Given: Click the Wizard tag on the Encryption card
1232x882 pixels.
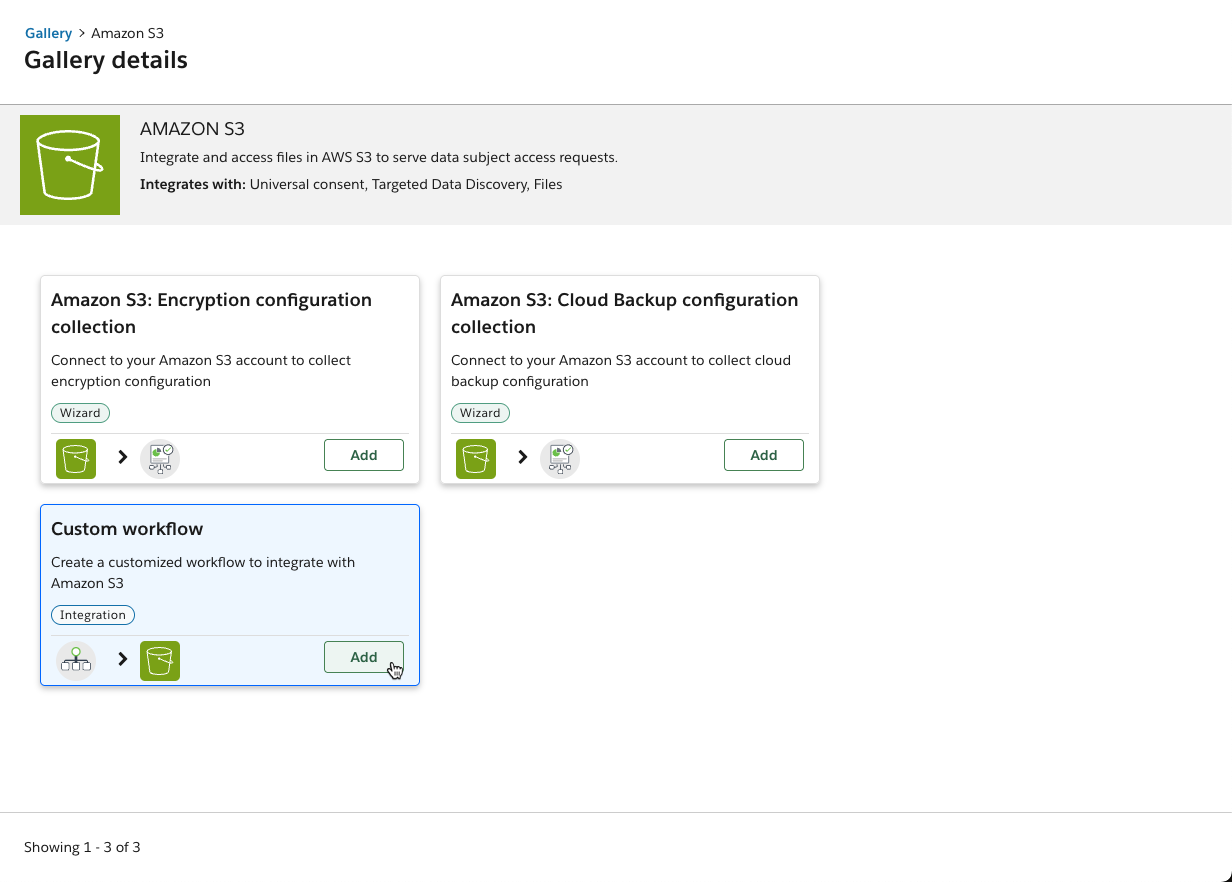Looking at the screenshot, I should [x=80, y=412].
